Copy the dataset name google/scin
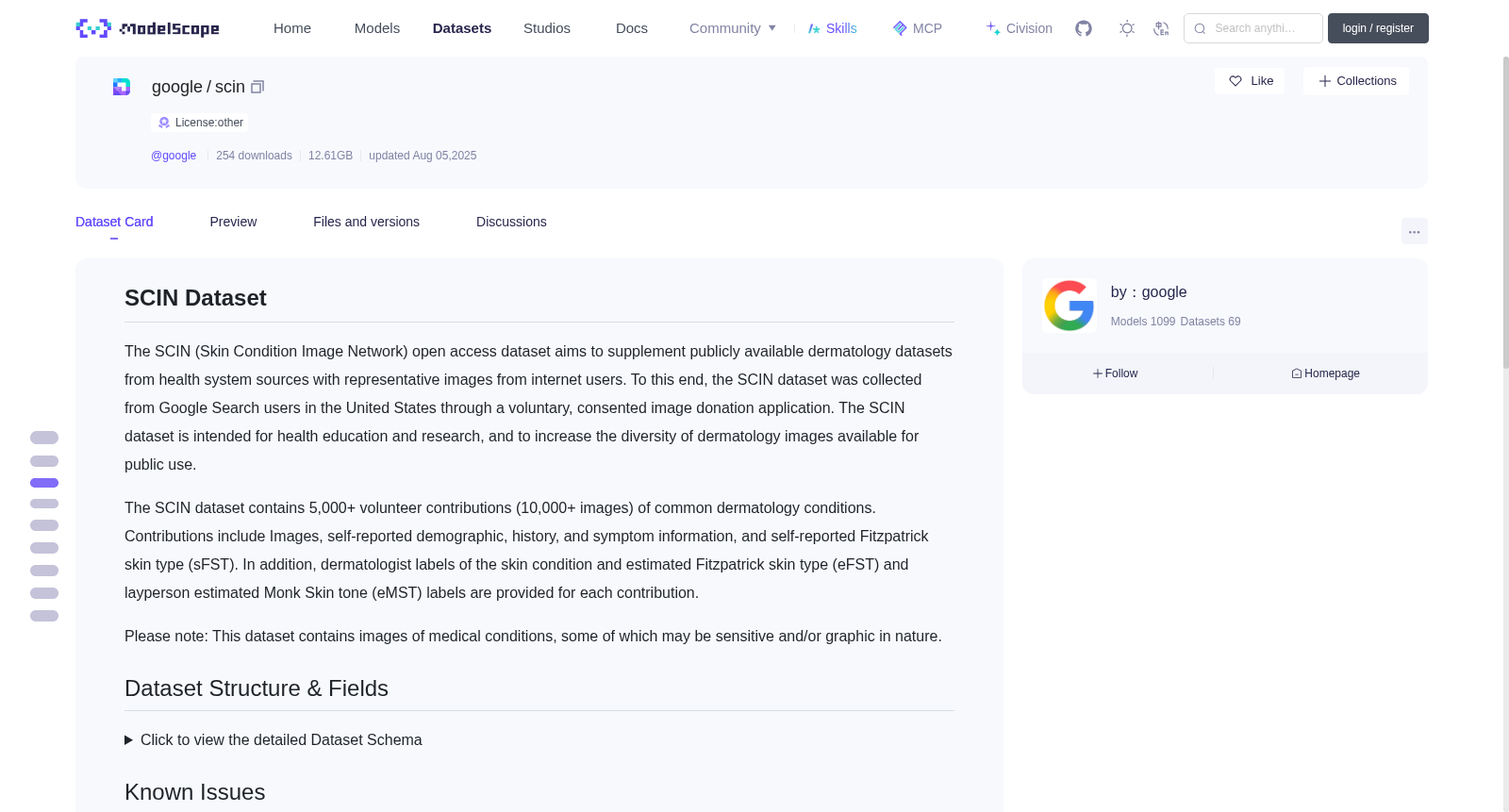The height and width of the screenshot is (812, 1509). [x=257, y=87]
